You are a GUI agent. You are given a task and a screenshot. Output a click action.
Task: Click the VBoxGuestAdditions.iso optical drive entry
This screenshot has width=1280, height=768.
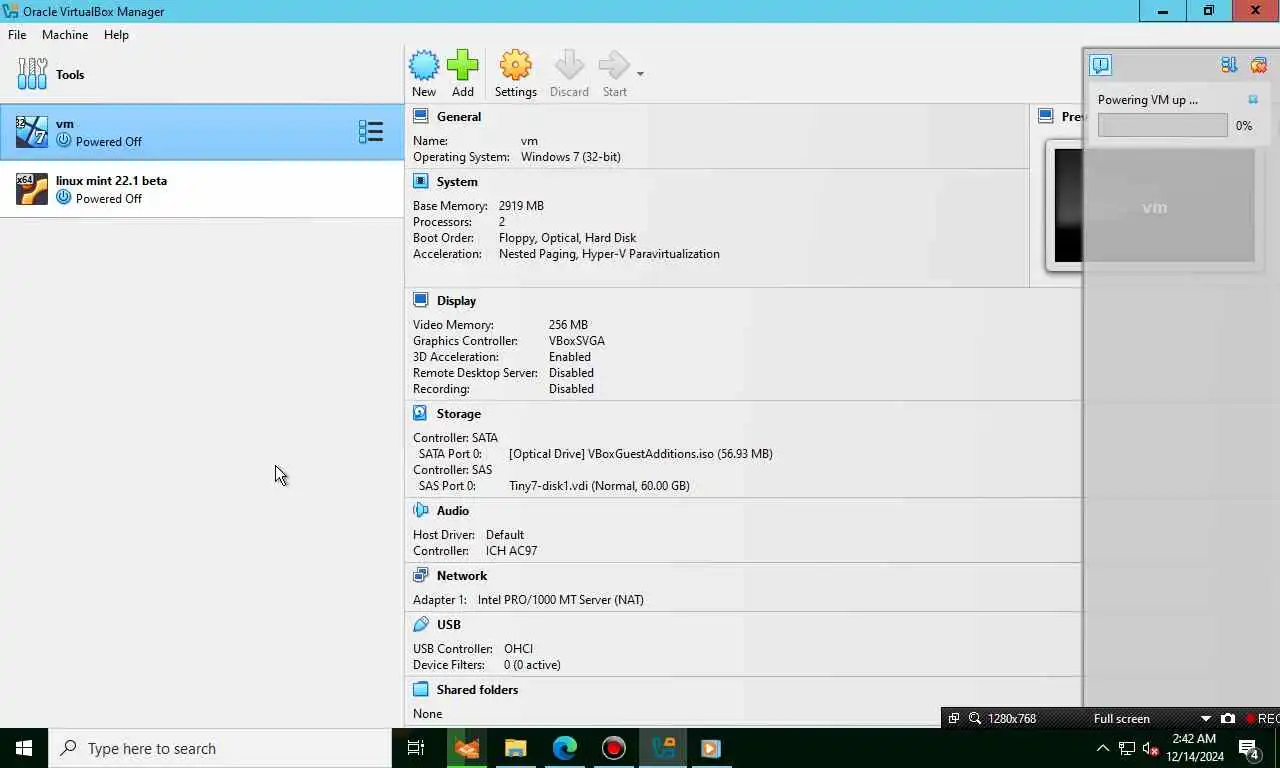[640, 454]
